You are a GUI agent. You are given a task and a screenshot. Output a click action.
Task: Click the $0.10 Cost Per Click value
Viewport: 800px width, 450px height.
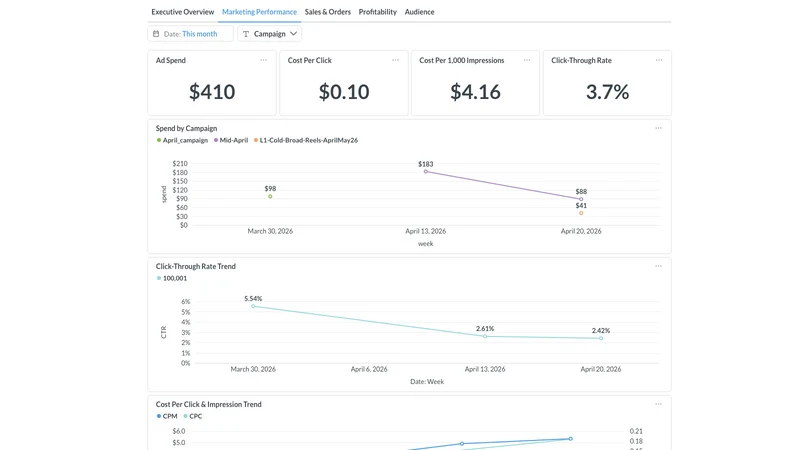[x=343, y=92]
